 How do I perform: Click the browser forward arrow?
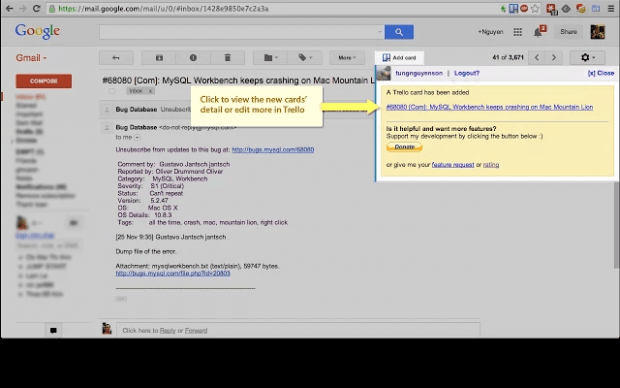coord(23,8)
